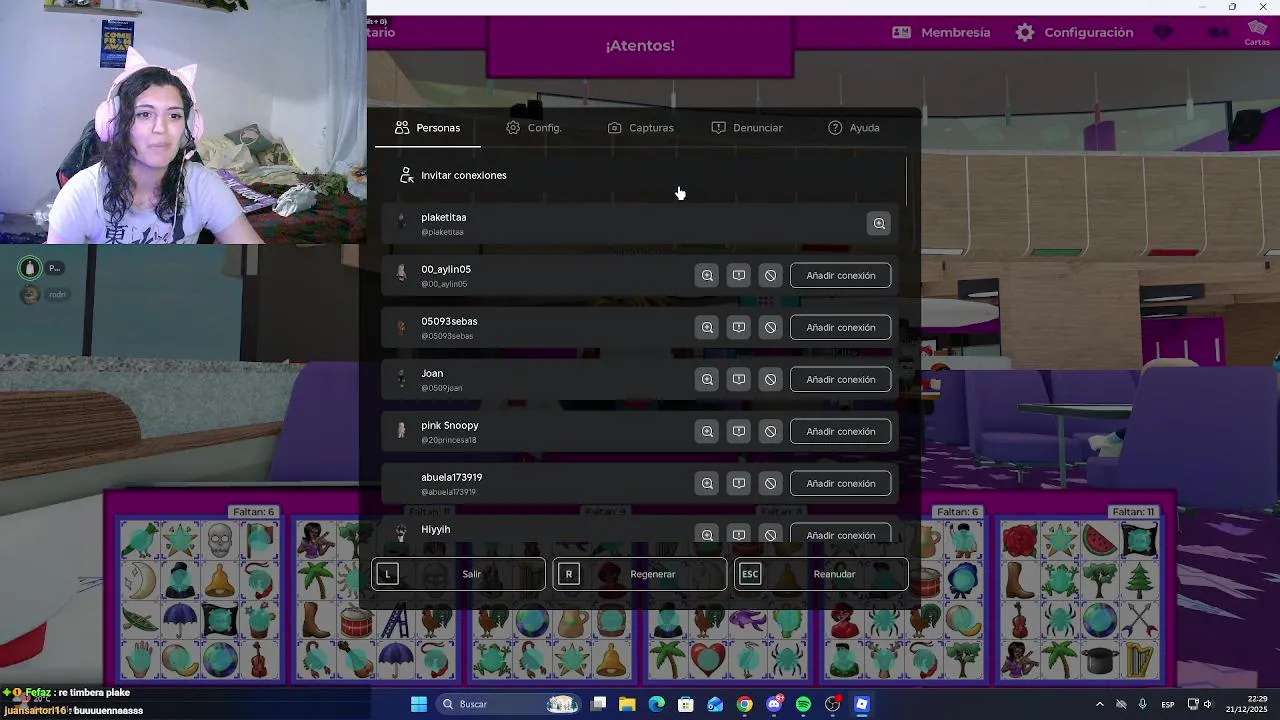1280x720 pixels.
Task: Inspect avatar of 00_aylin05
Action: click(707, 275)
